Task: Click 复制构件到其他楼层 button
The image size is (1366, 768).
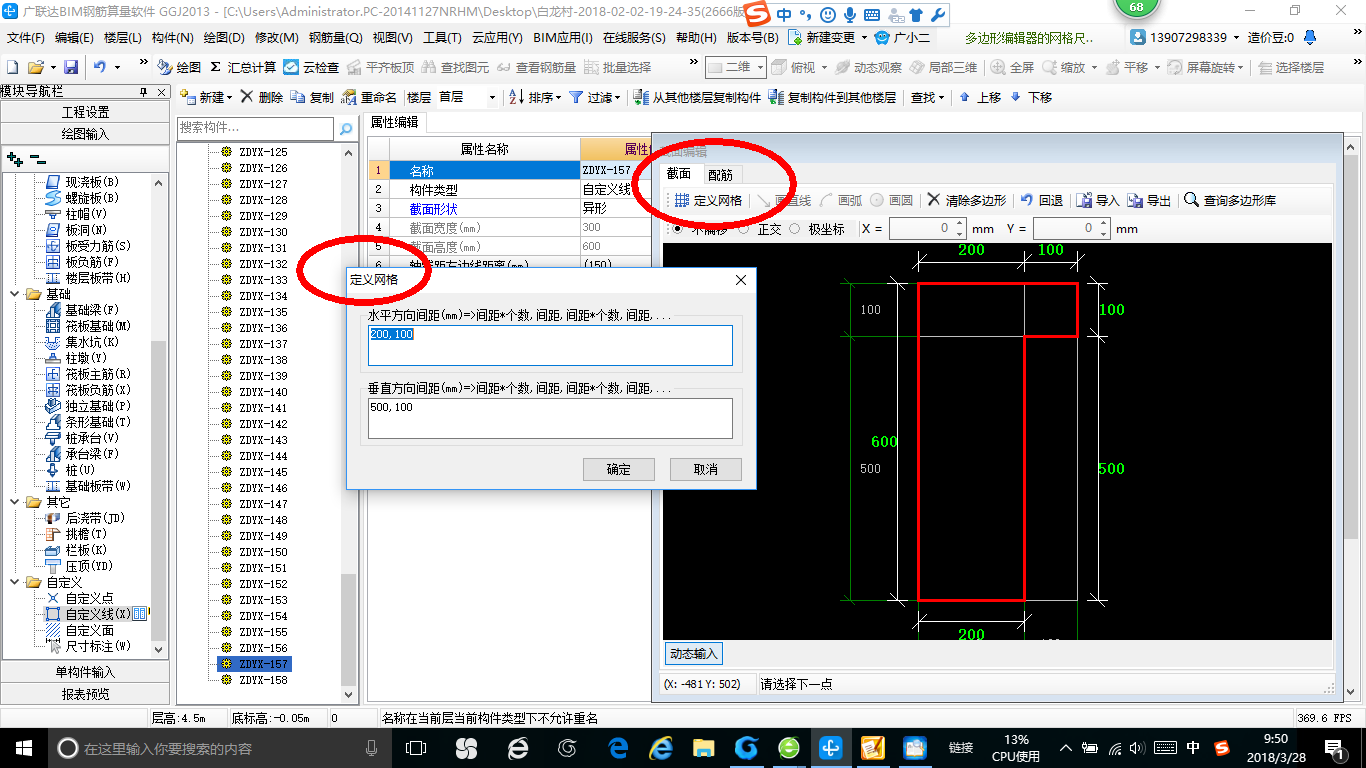Action: (832, 97)
